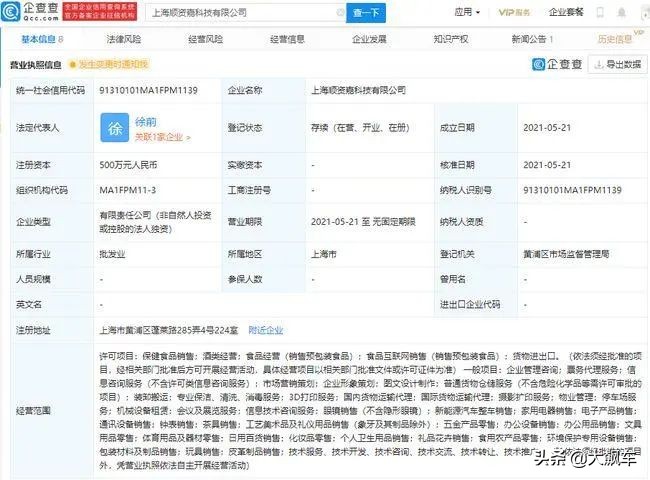Select region value 上海市
This screenshot has height=480, width=650.
click(x=323, y=254)
